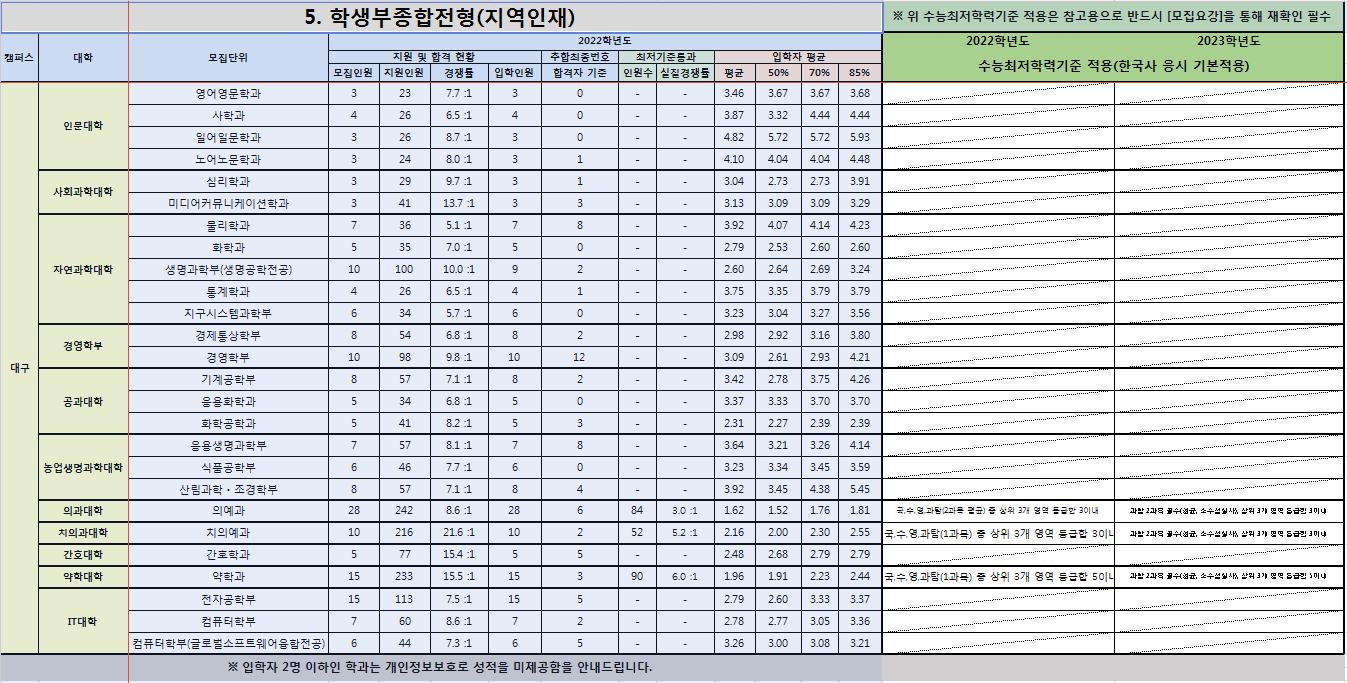The height and width of the screenshot is (683, 1347).
Task: Select the '간호대학' college cell
Action: [83, 554]
